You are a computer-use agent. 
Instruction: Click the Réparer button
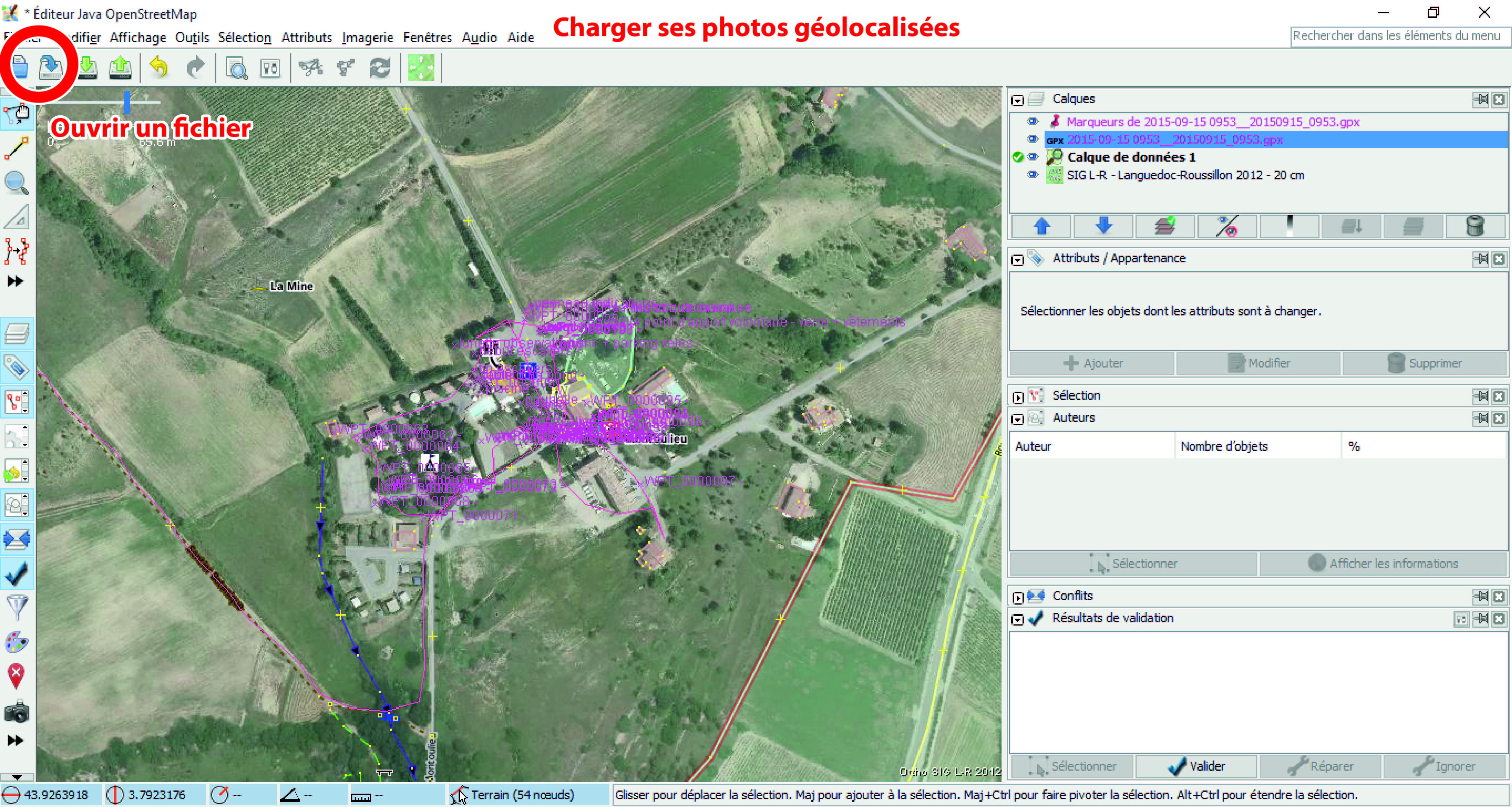[1320, 767]
